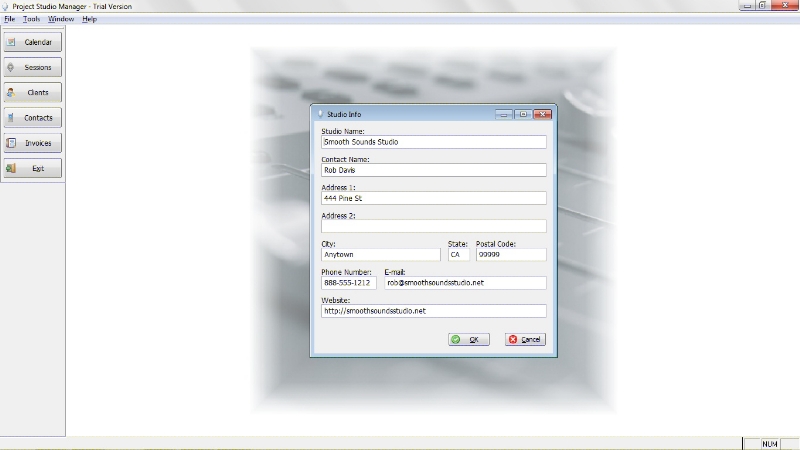Screen dimensions: 800x450
Task: Open the Tools menu
Action: click(32, 19)
